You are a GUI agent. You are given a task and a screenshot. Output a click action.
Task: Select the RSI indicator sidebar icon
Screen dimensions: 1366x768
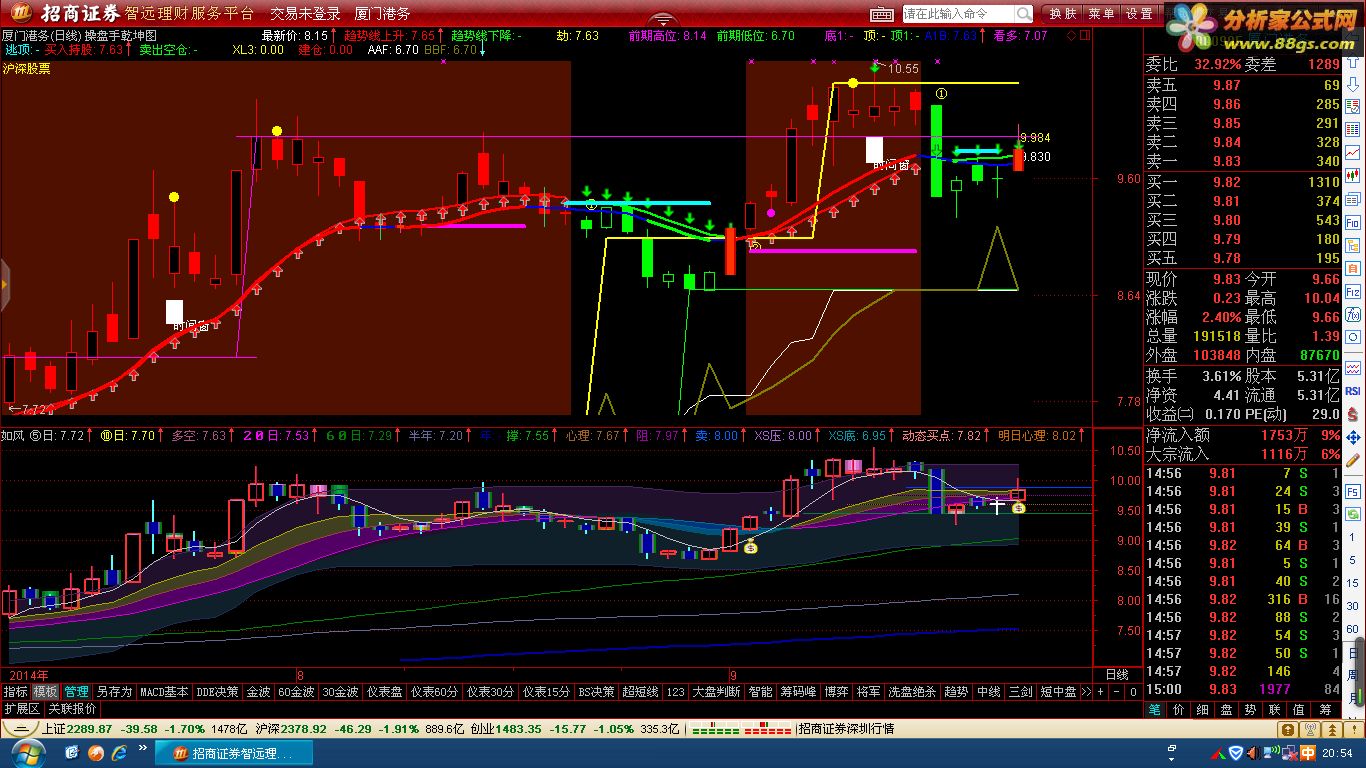coord(1353,391)
